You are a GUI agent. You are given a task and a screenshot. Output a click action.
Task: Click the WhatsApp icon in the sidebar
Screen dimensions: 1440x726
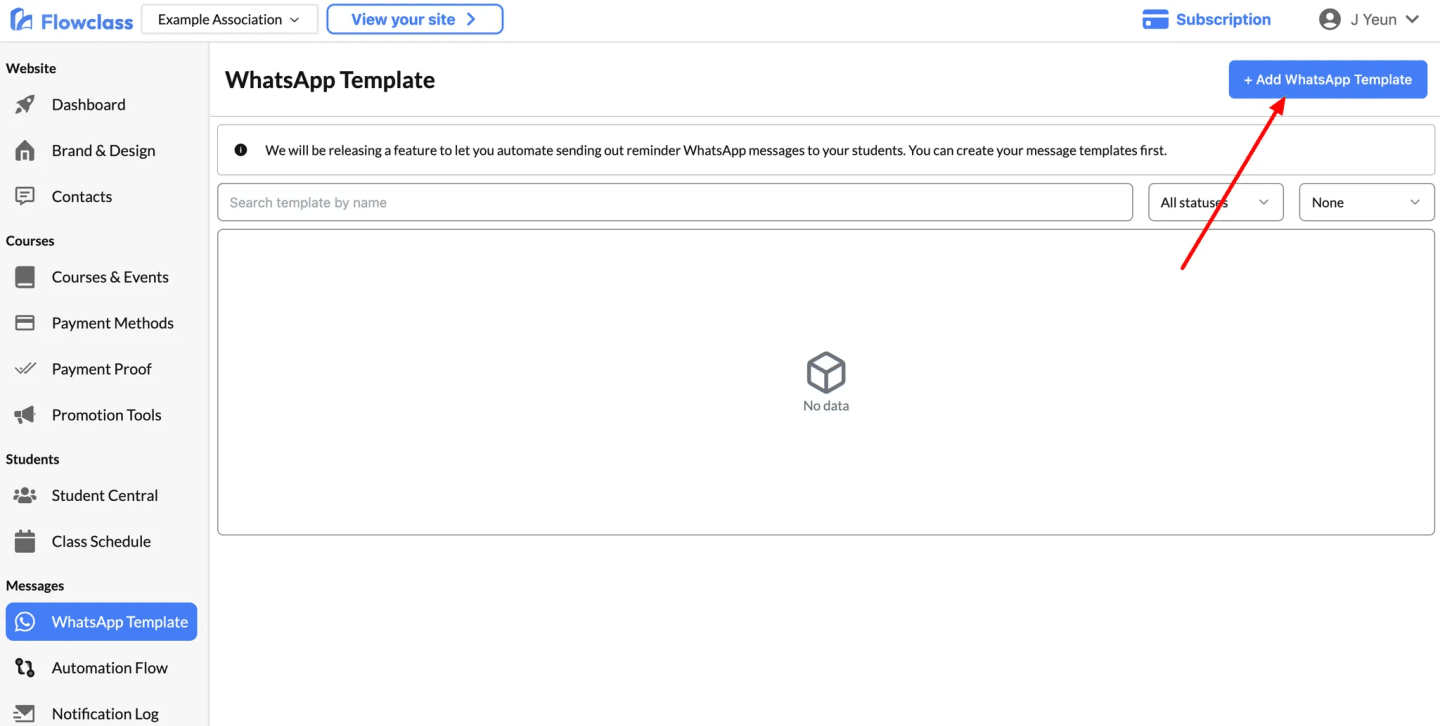coord(25,622)
